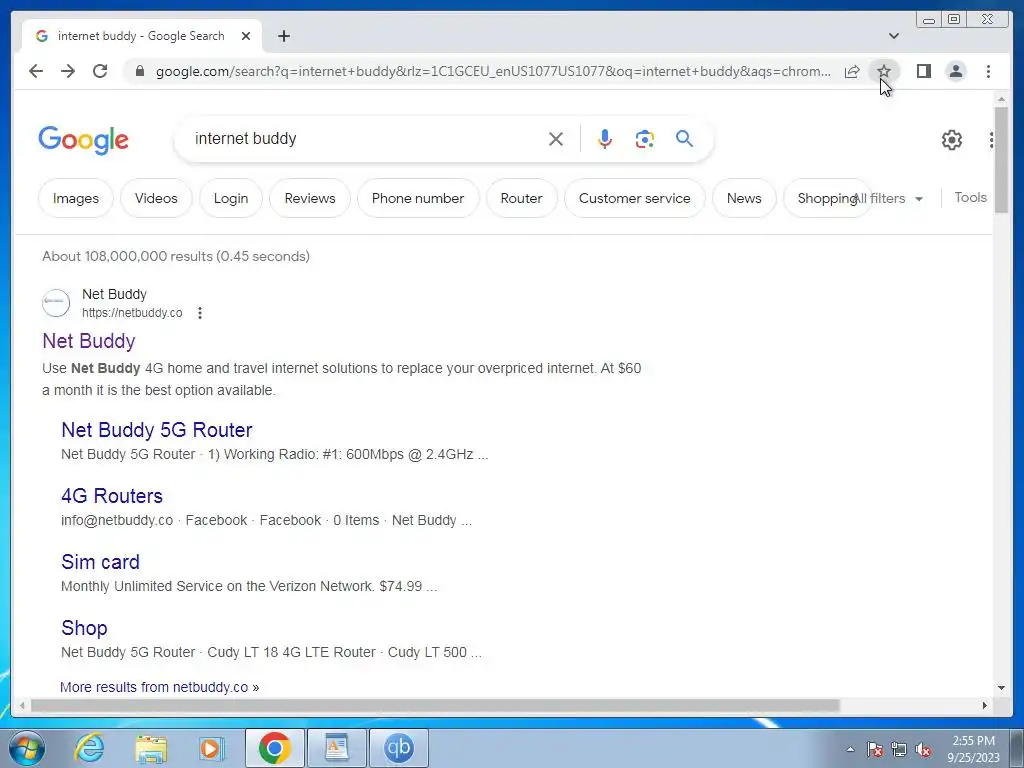Click the vertical scrollbar down arrow
Screen dimensions: 1024x768
(x=1001, y=688)
